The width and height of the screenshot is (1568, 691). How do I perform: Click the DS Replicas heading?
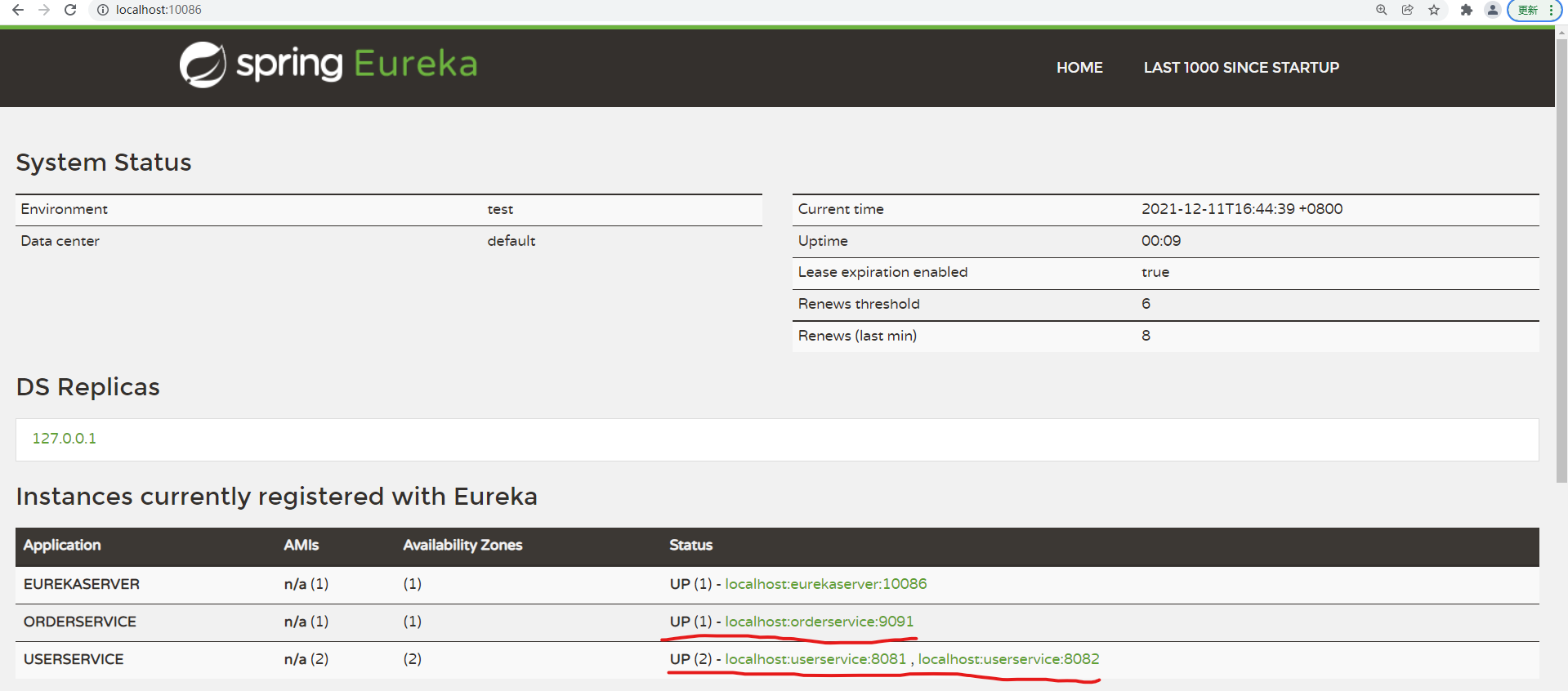point(88,387)
